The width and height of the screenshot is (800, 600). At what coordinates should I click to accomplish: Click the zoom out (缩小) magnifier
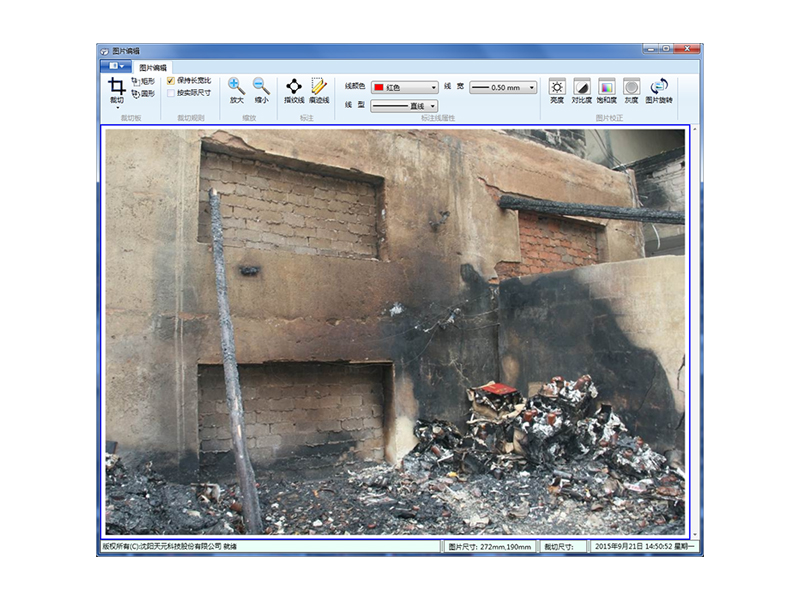(261, 90)
